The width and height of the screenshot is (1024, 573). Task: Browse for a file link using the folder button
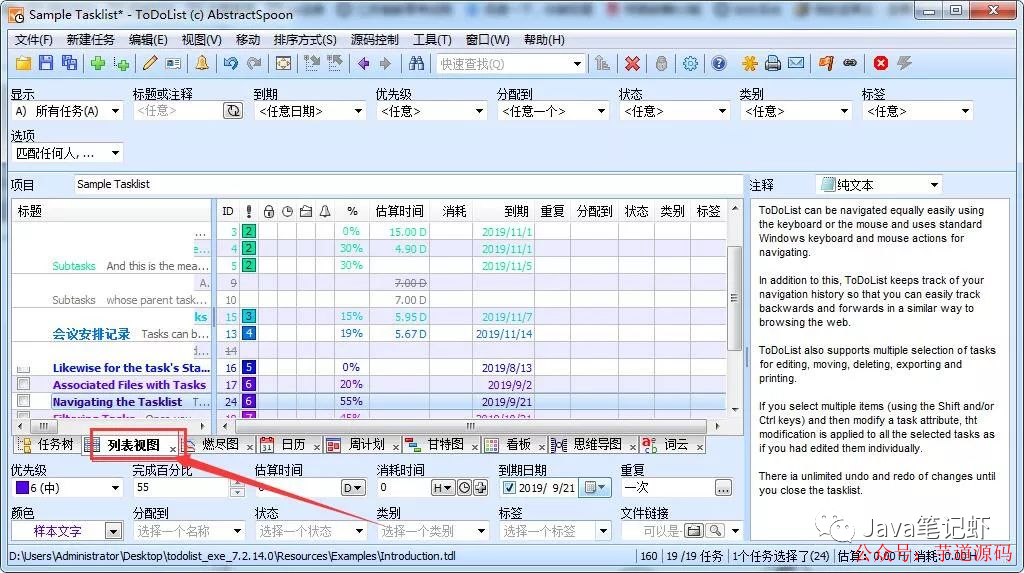click(694, 531)
